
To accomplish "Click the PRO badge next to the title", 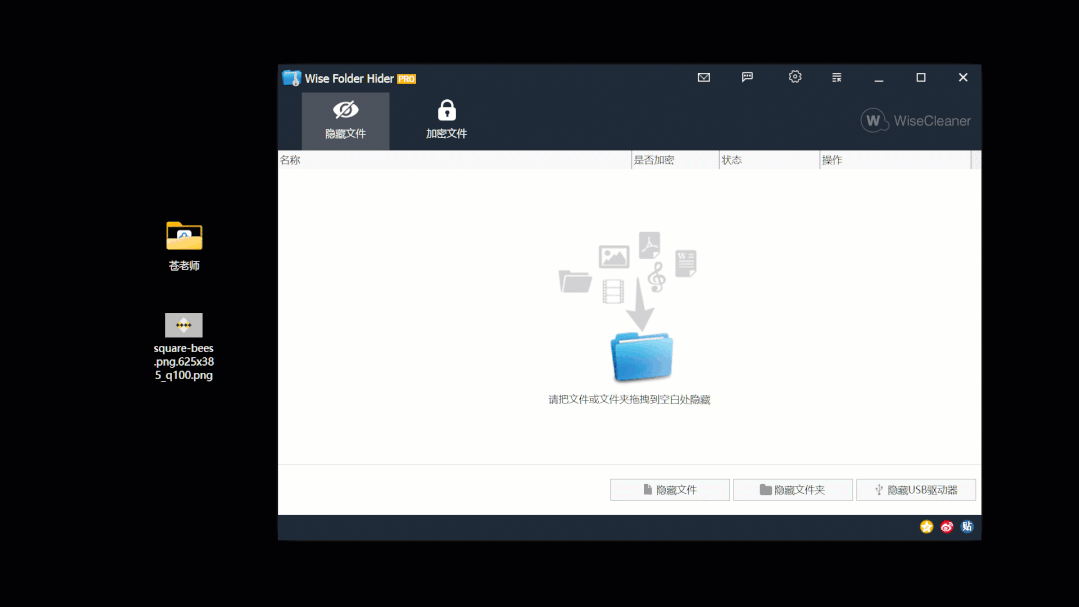I will [x=406, y=77].
